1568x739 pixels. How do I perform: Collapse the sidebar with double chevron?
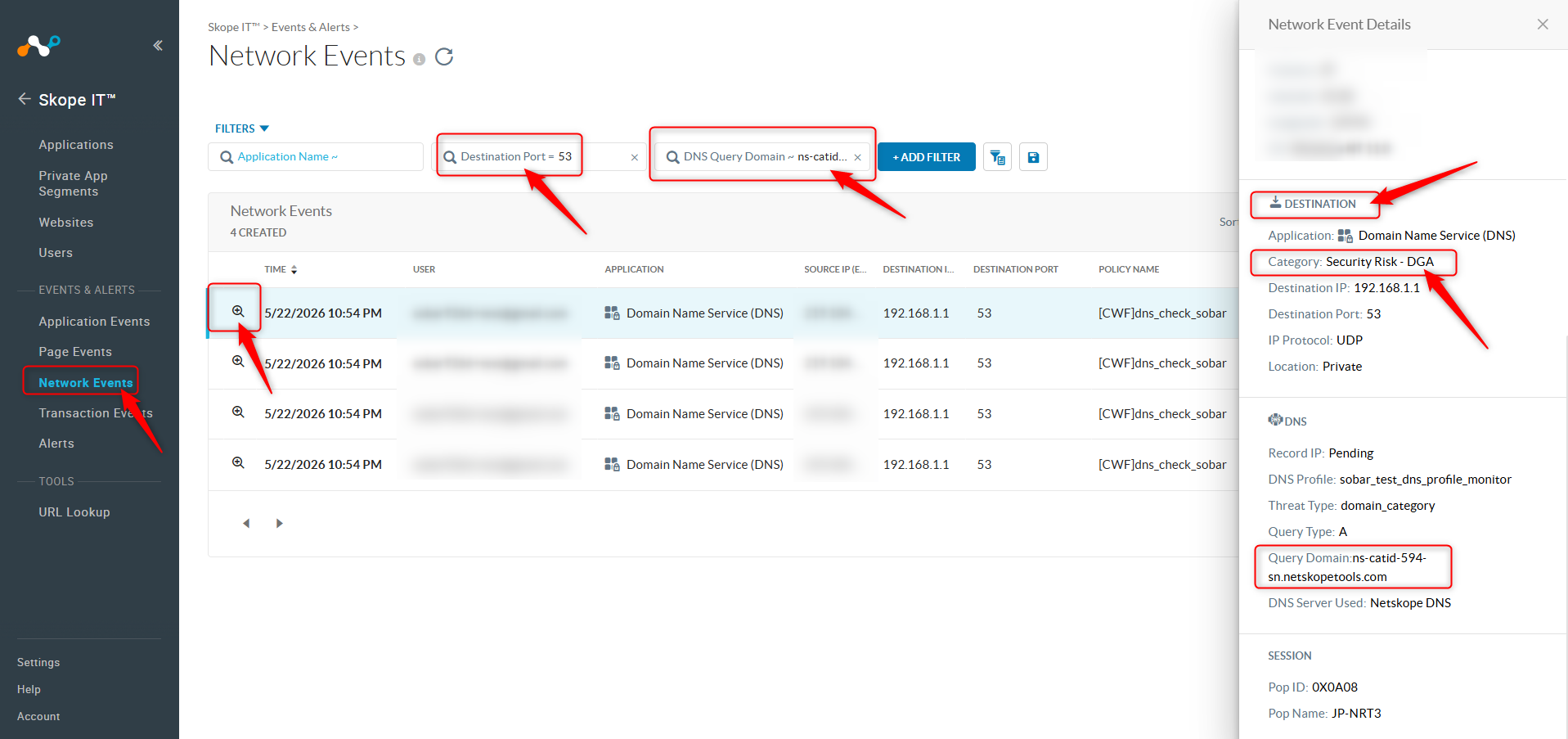pyautogui.click(x=158, y=46)
